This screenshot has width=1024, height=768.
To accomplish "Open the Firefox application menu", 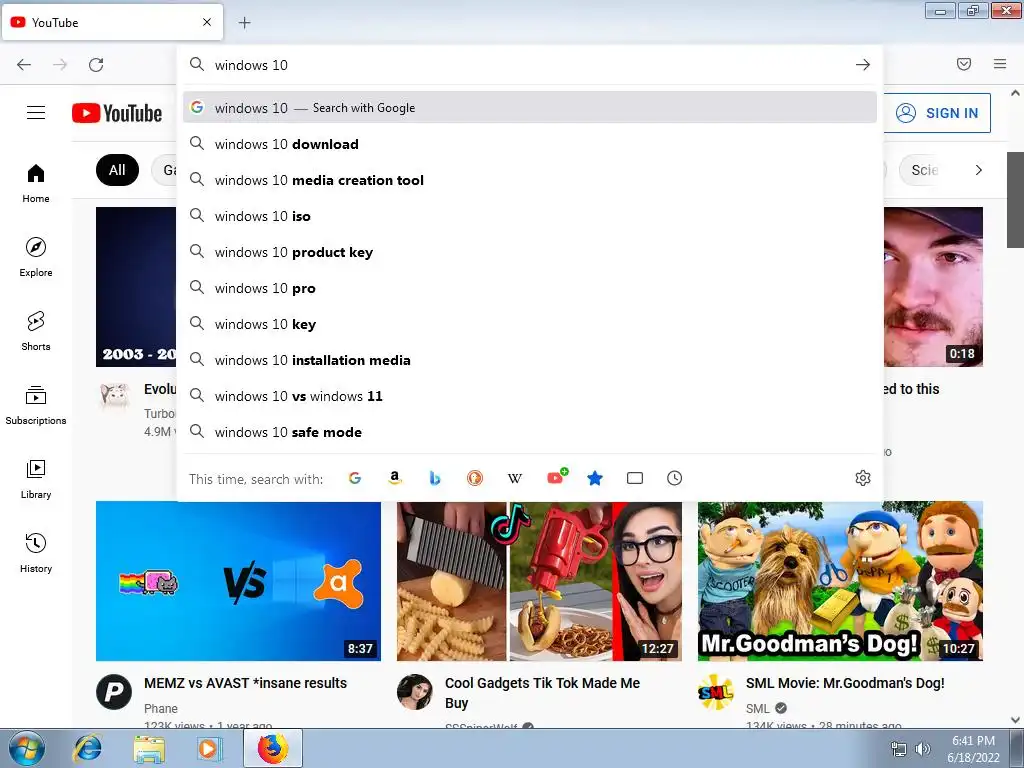I will (1000, 64).
